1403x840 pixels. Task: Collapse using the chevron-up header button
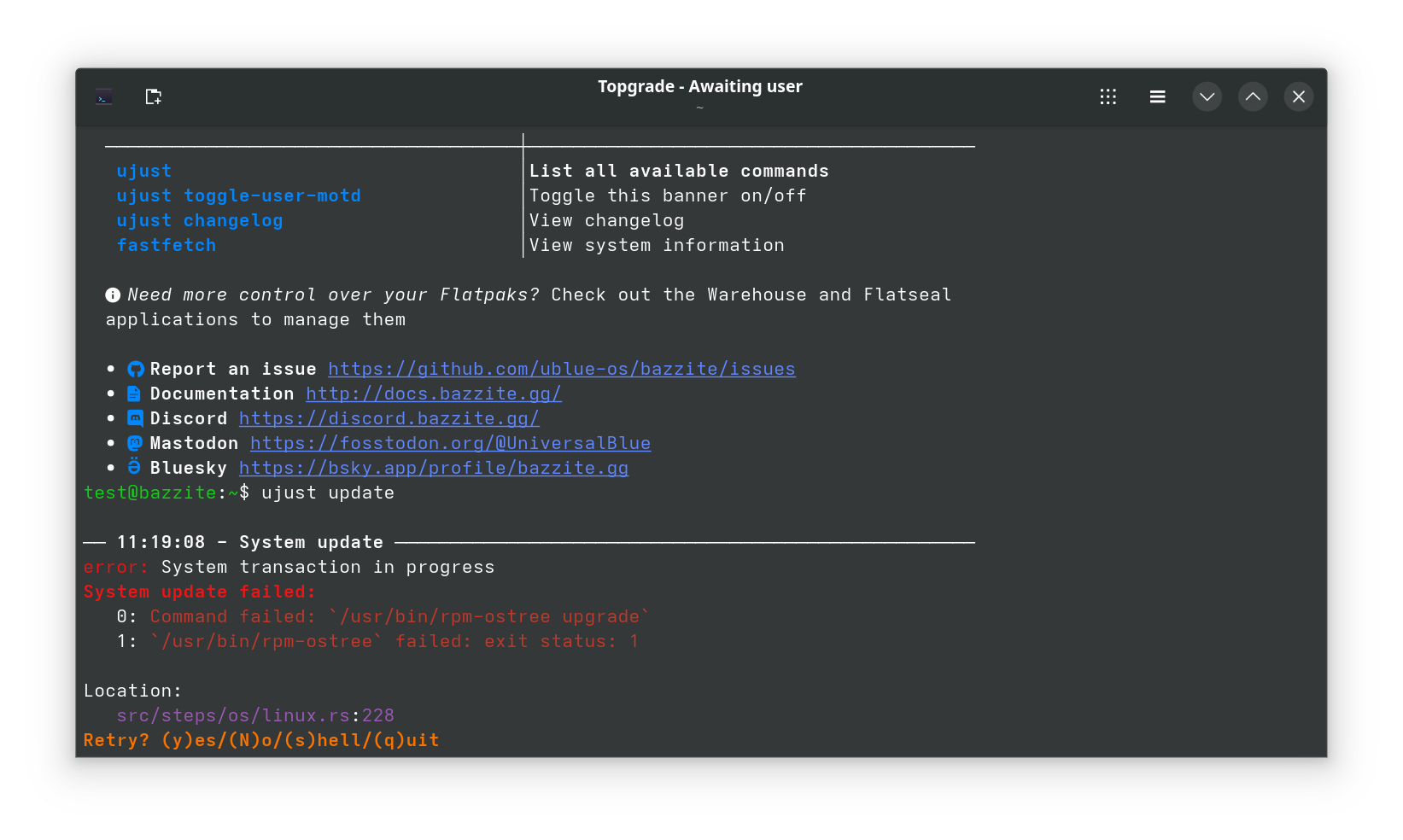pos(1253,96)
